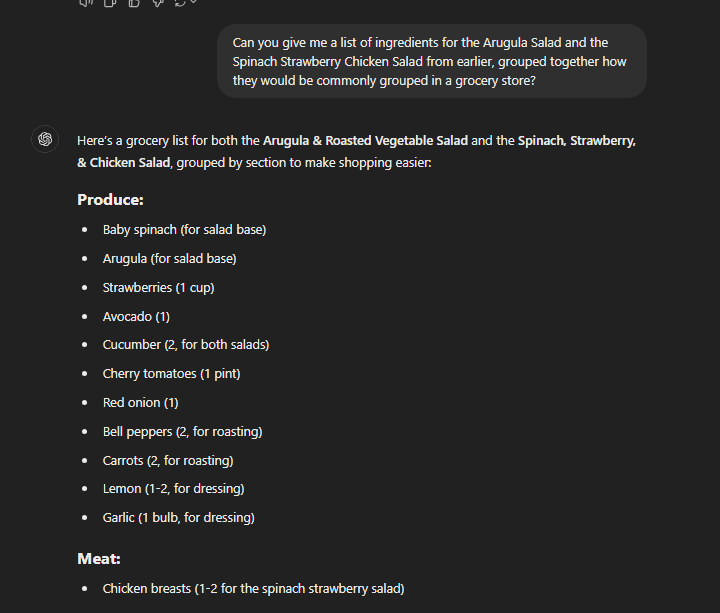
Task: Click the Produce: heading
Action: click(110, 200)
